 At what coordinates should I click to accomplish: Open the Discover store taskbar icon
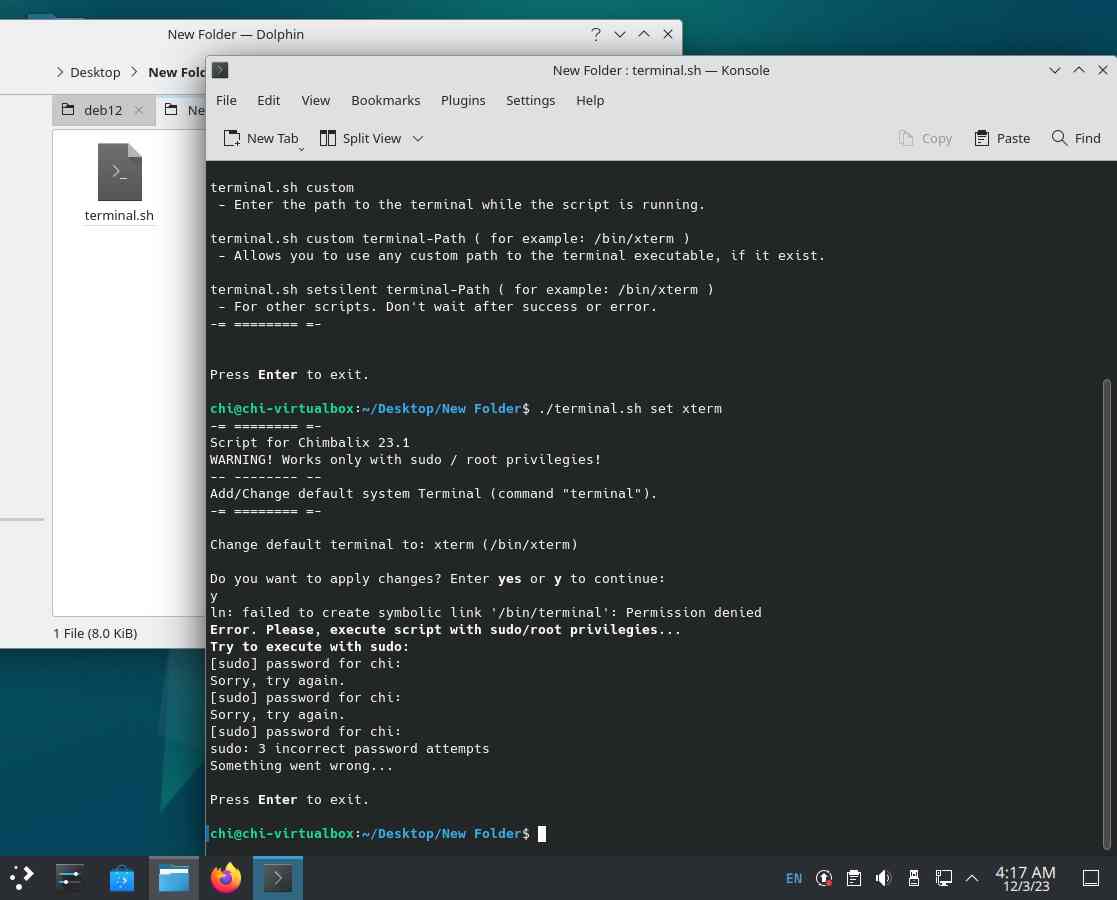[x=122, y=878]
